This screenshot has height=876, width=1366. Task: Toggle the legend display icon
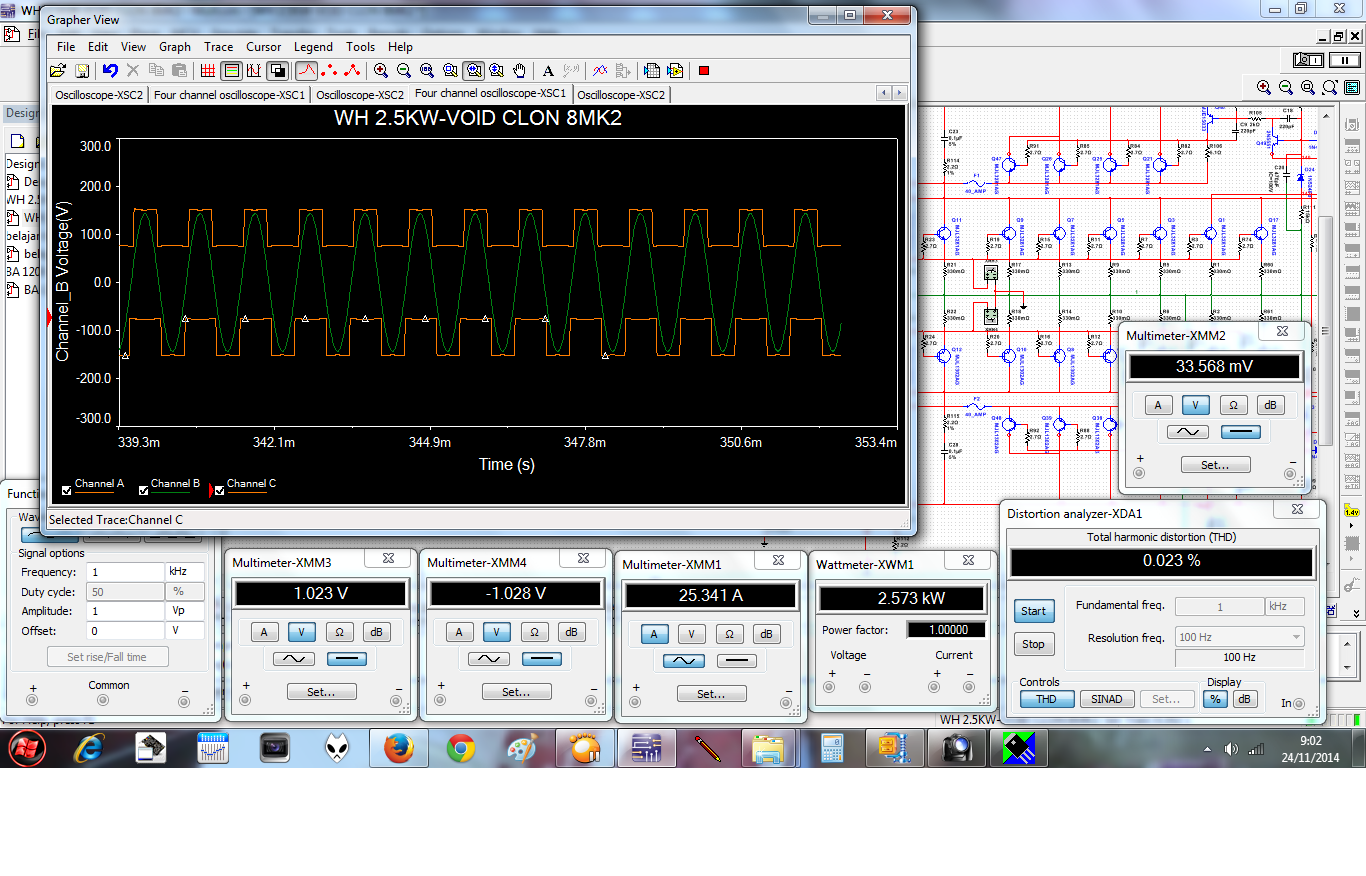(x=231, y=70)
